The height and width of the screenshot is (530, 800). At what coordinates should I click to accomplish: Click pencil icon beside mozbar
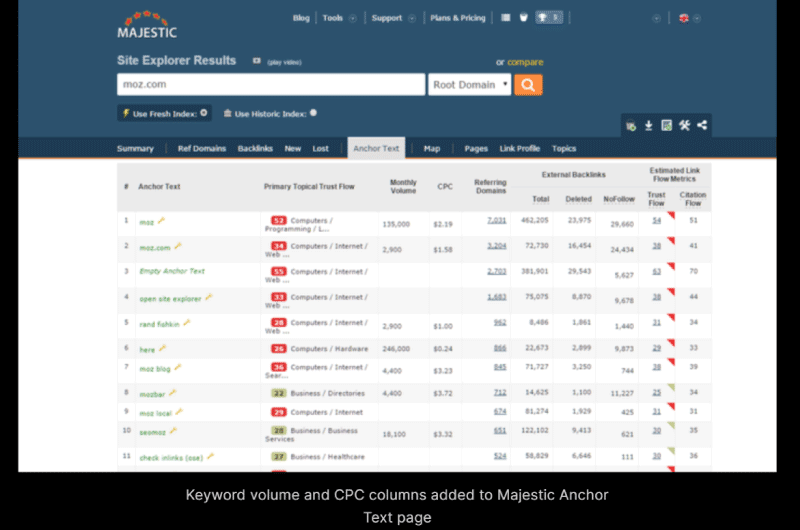172,393
